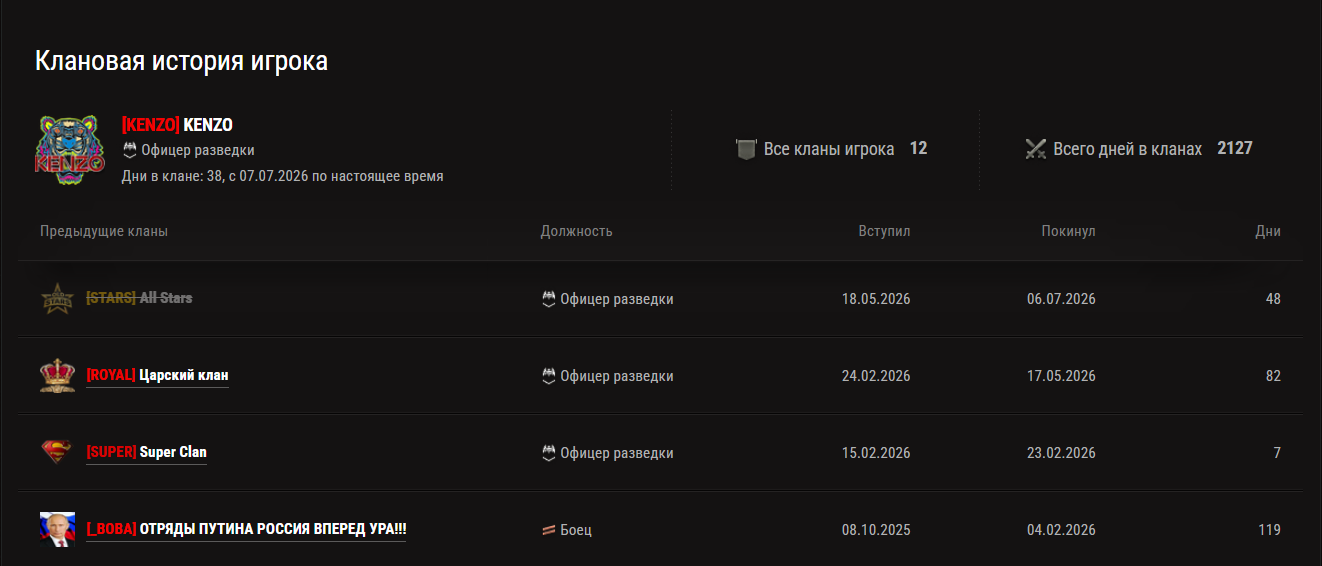Click the All Stars clan star emblem
Viewport: 1322px width, 566px height.
(57, 298)
